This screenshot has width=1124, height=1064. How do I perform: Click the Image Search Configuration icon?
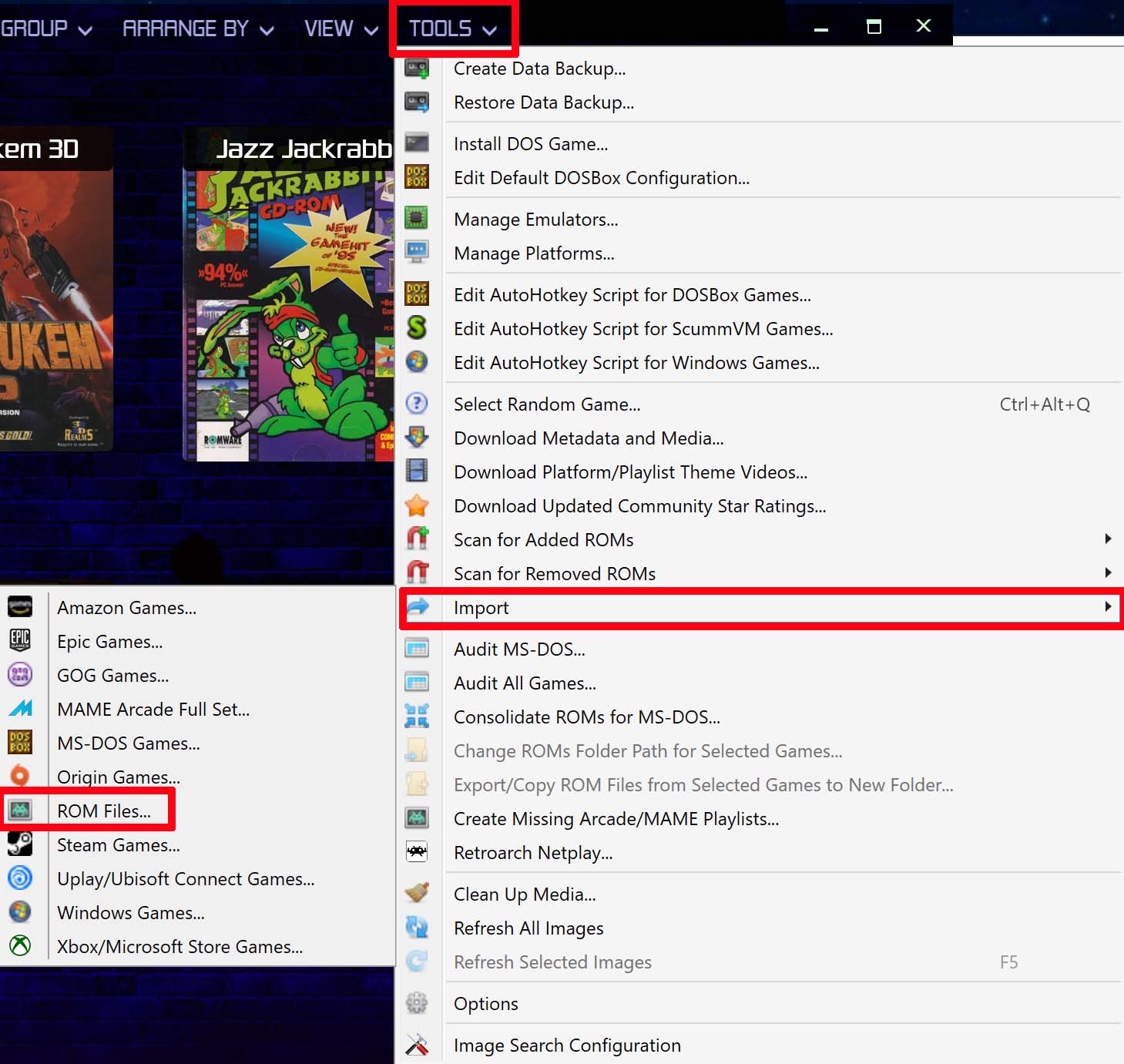coord(417,1044)
